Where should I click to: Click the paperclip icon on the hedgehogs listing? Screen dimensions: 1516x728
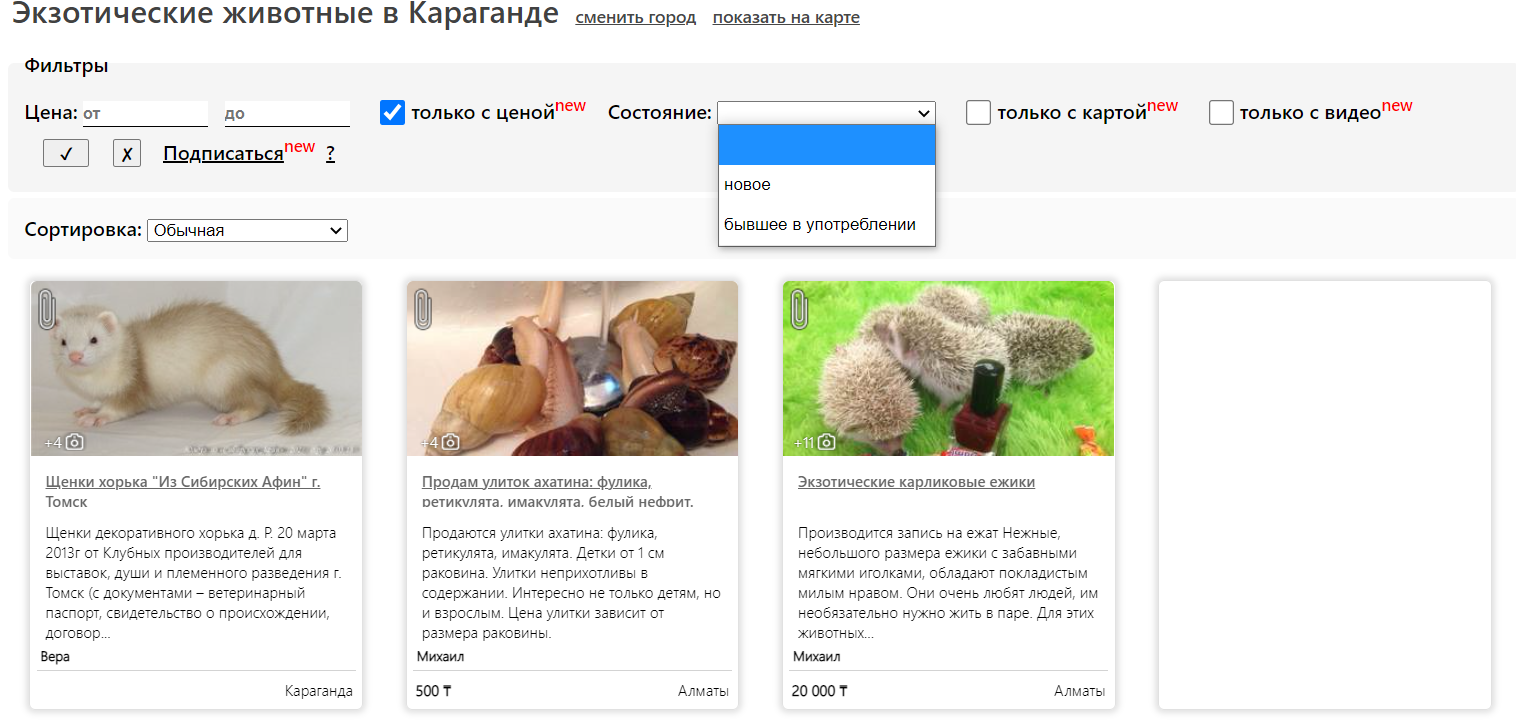pos(799,309)
